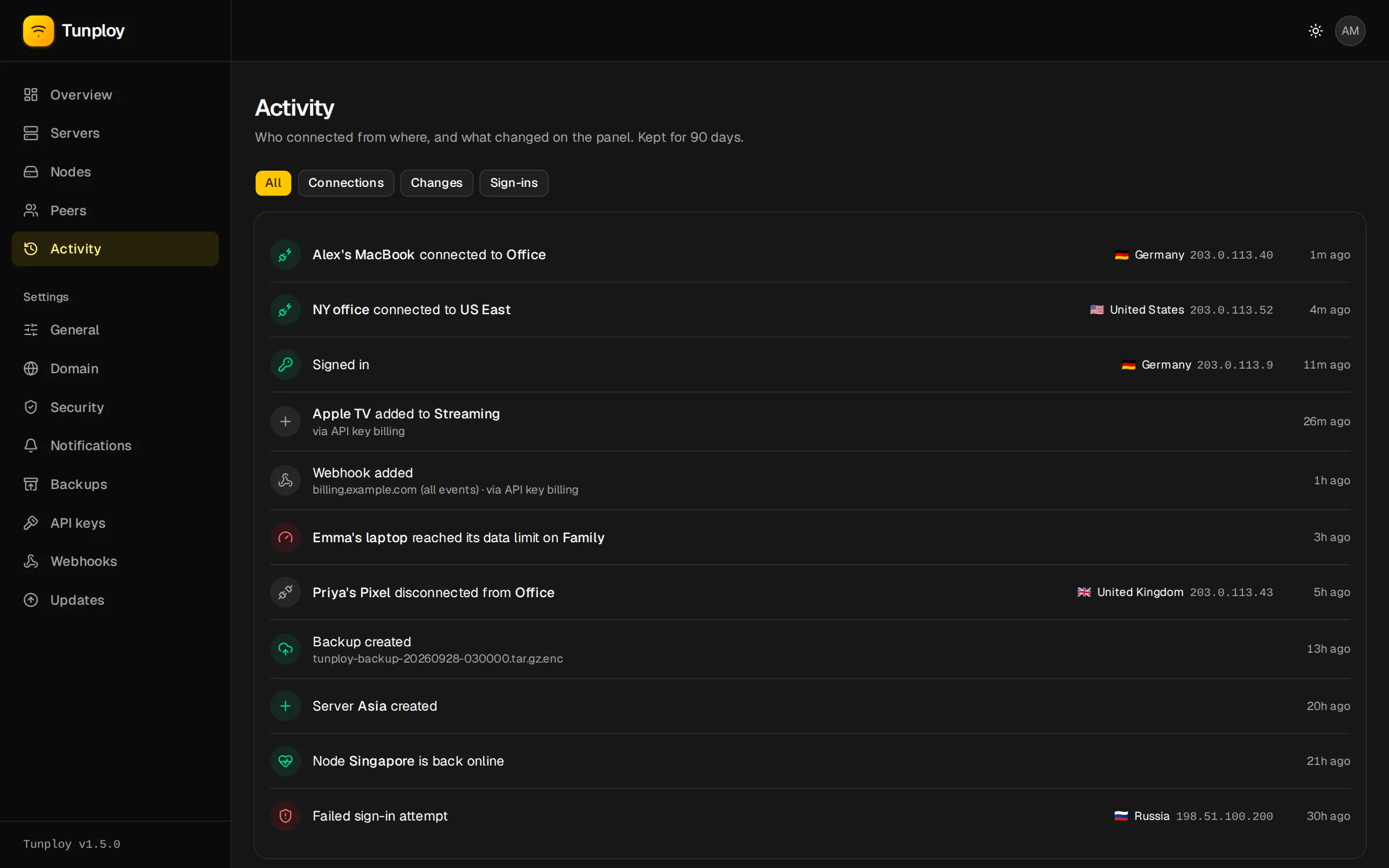Select the Activity sidebar item

[115, 249]
